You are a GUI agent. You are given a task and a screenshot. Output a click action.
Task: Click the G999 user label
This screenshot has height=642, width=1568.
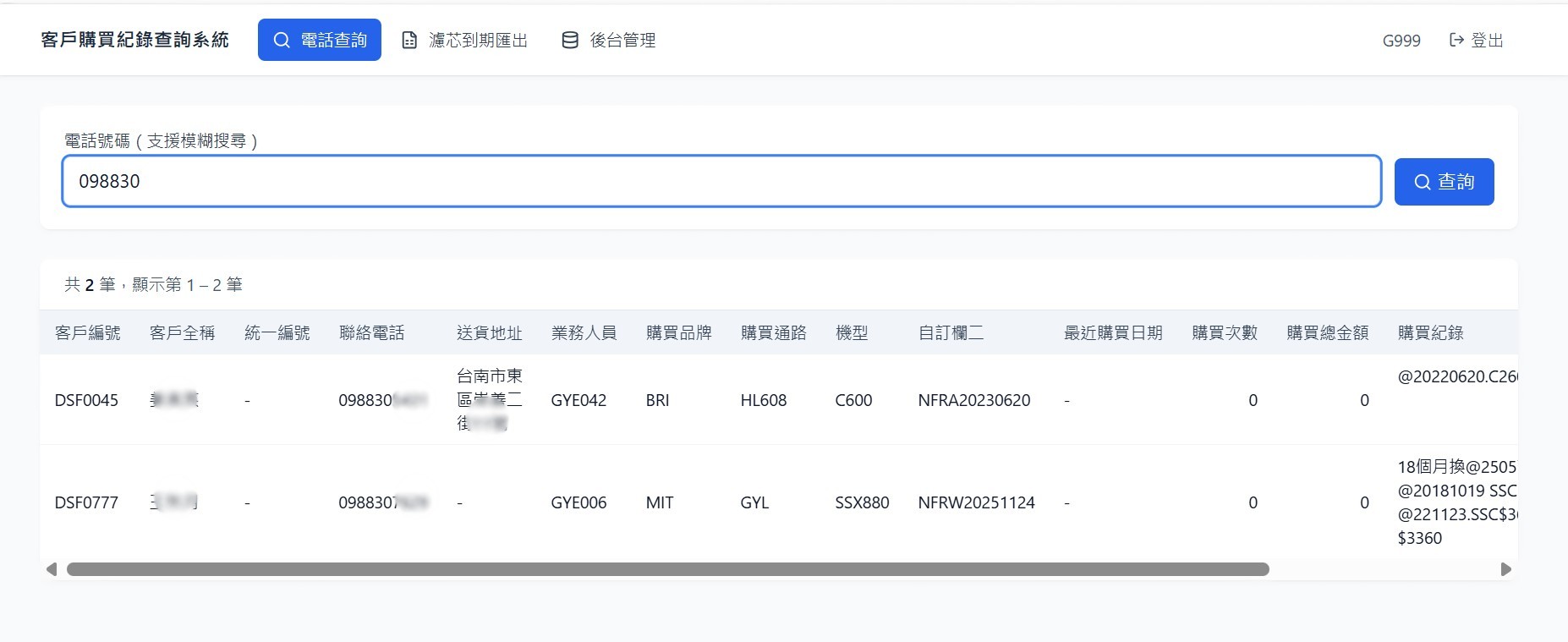[x=1401, y=40]
